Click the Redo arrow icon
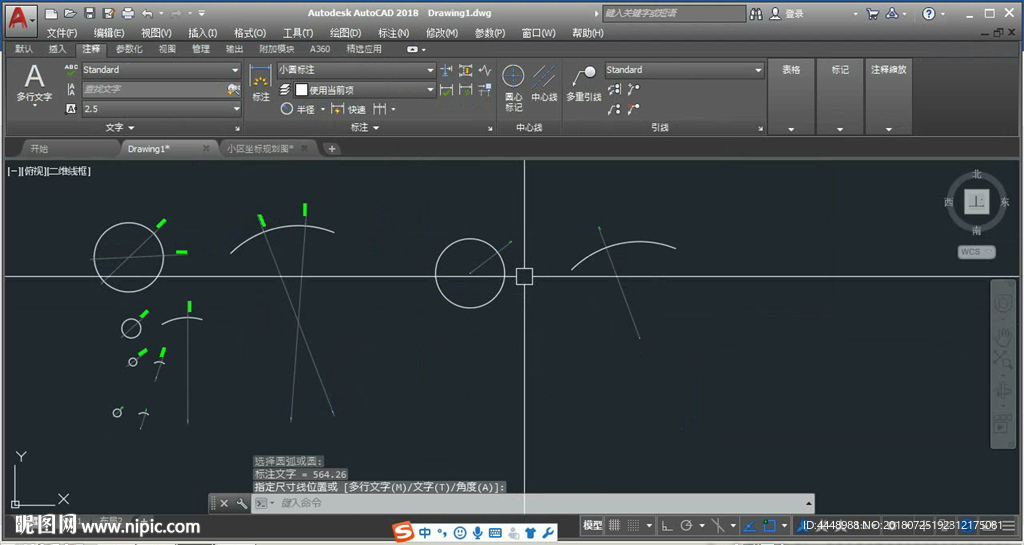Viewport: 1024px width, 545px height. click(x=176, y=13)
